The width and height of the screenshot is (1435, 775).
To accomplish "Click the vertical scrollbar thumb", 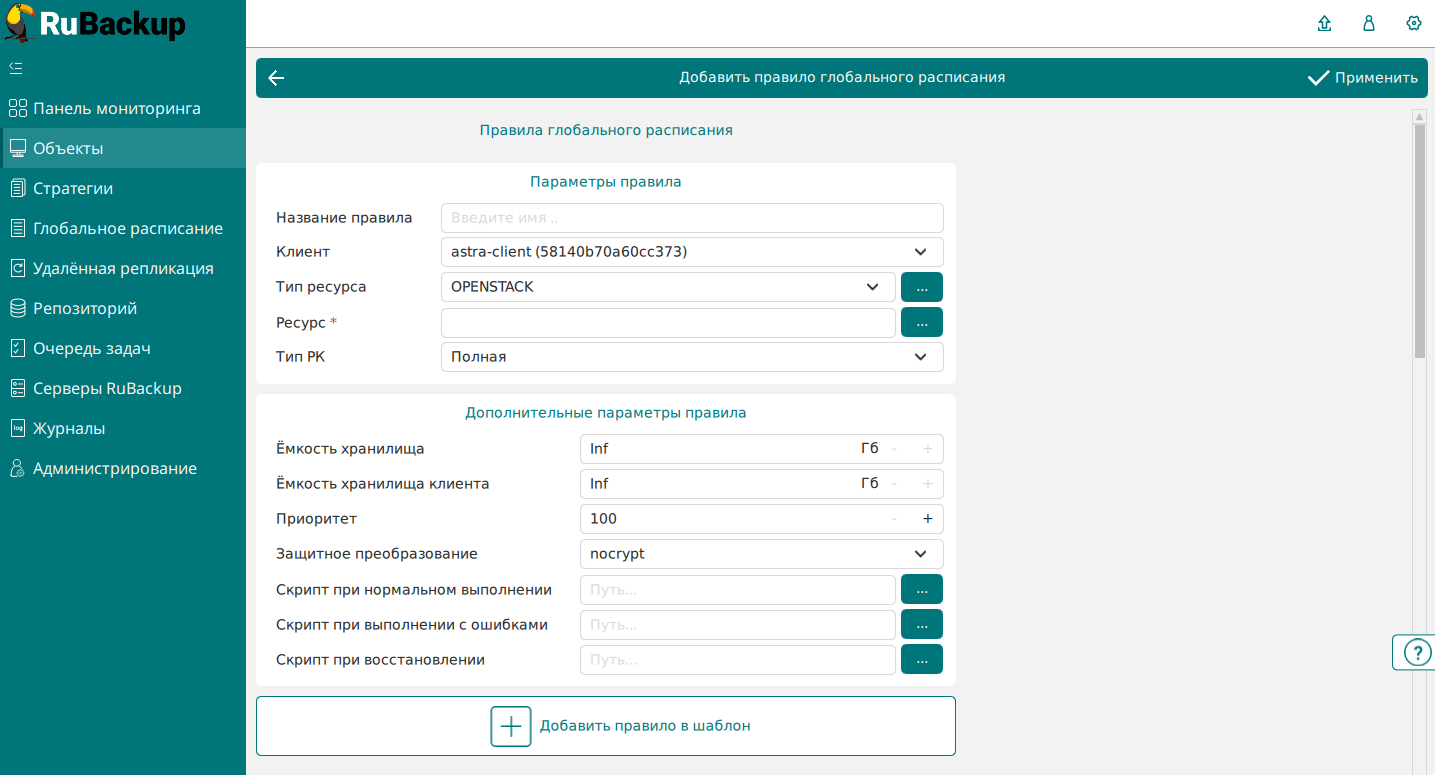I will [1419, 240].
